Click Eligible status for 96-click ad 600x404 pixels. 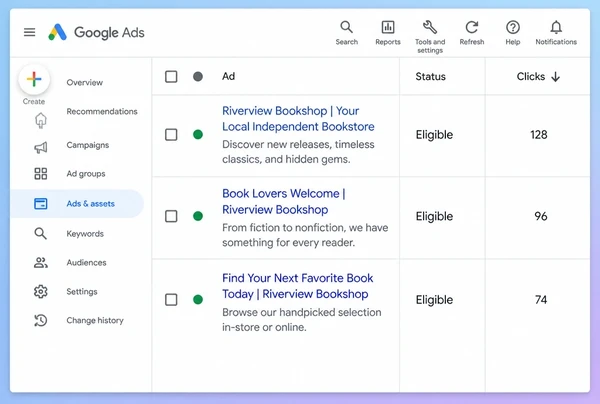434,217
